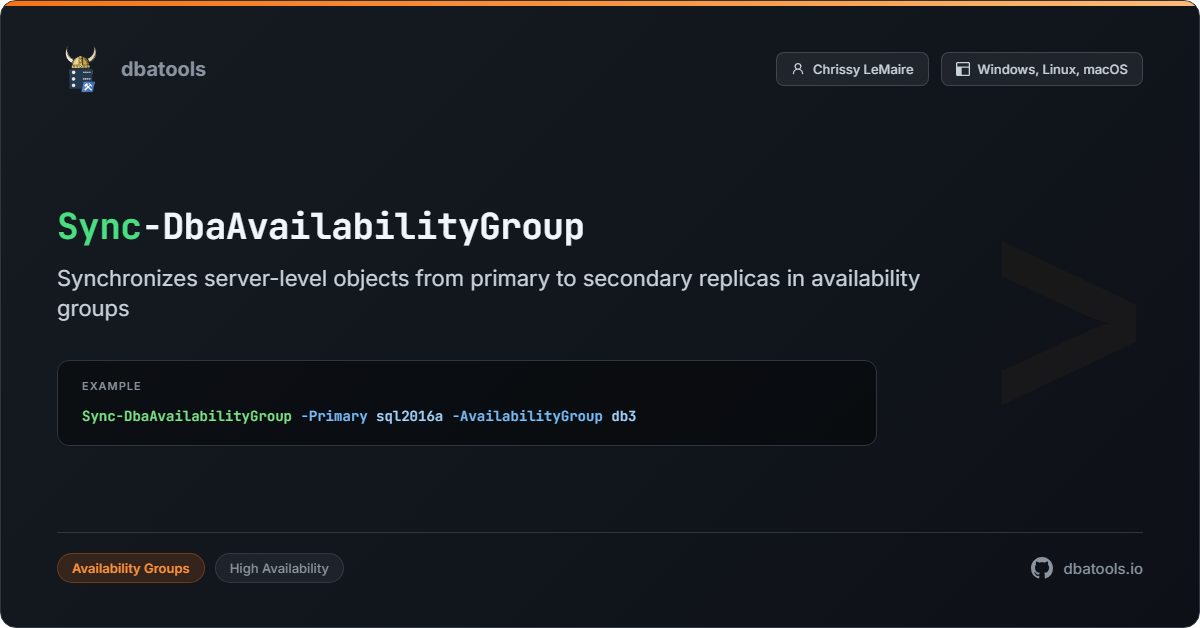Click the dbatools brand name text

[x=163, y=69]
